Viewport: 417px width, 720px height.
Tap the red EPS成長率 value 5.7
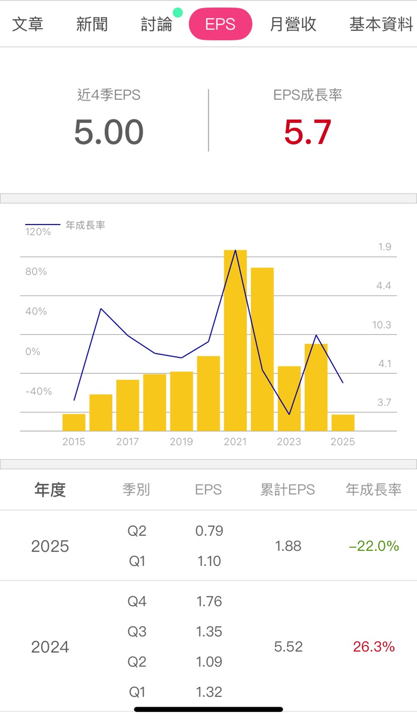pos(307,132)
